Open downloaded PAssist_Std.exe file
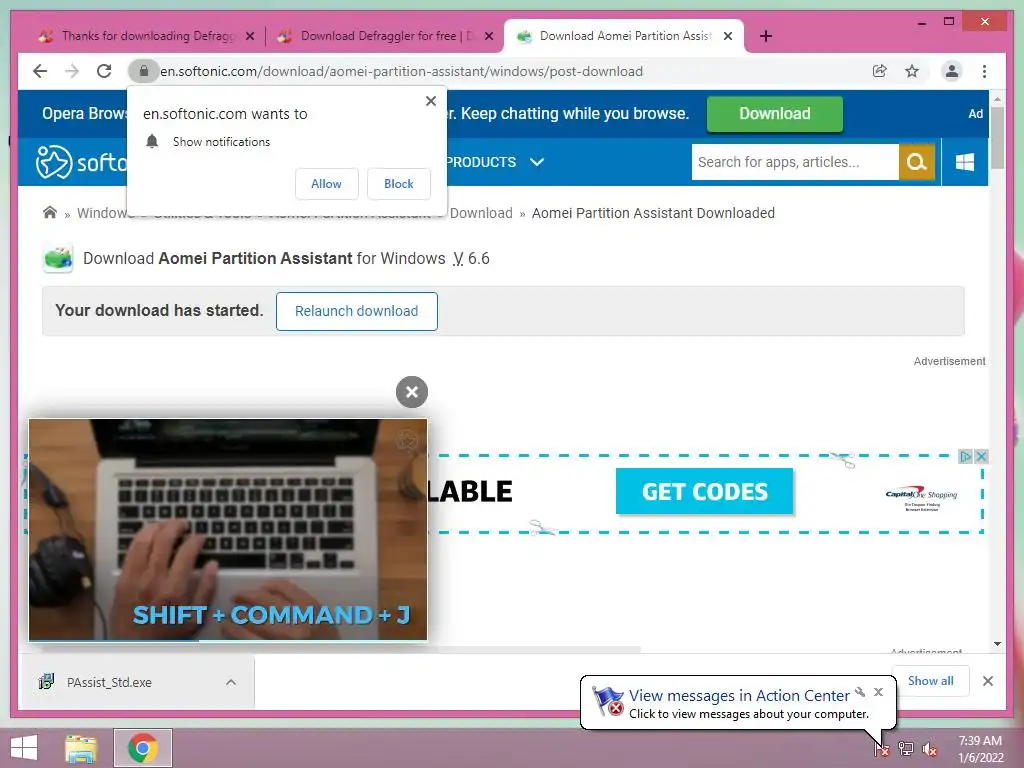This screenshot has width=1024, height=768. 108,682
